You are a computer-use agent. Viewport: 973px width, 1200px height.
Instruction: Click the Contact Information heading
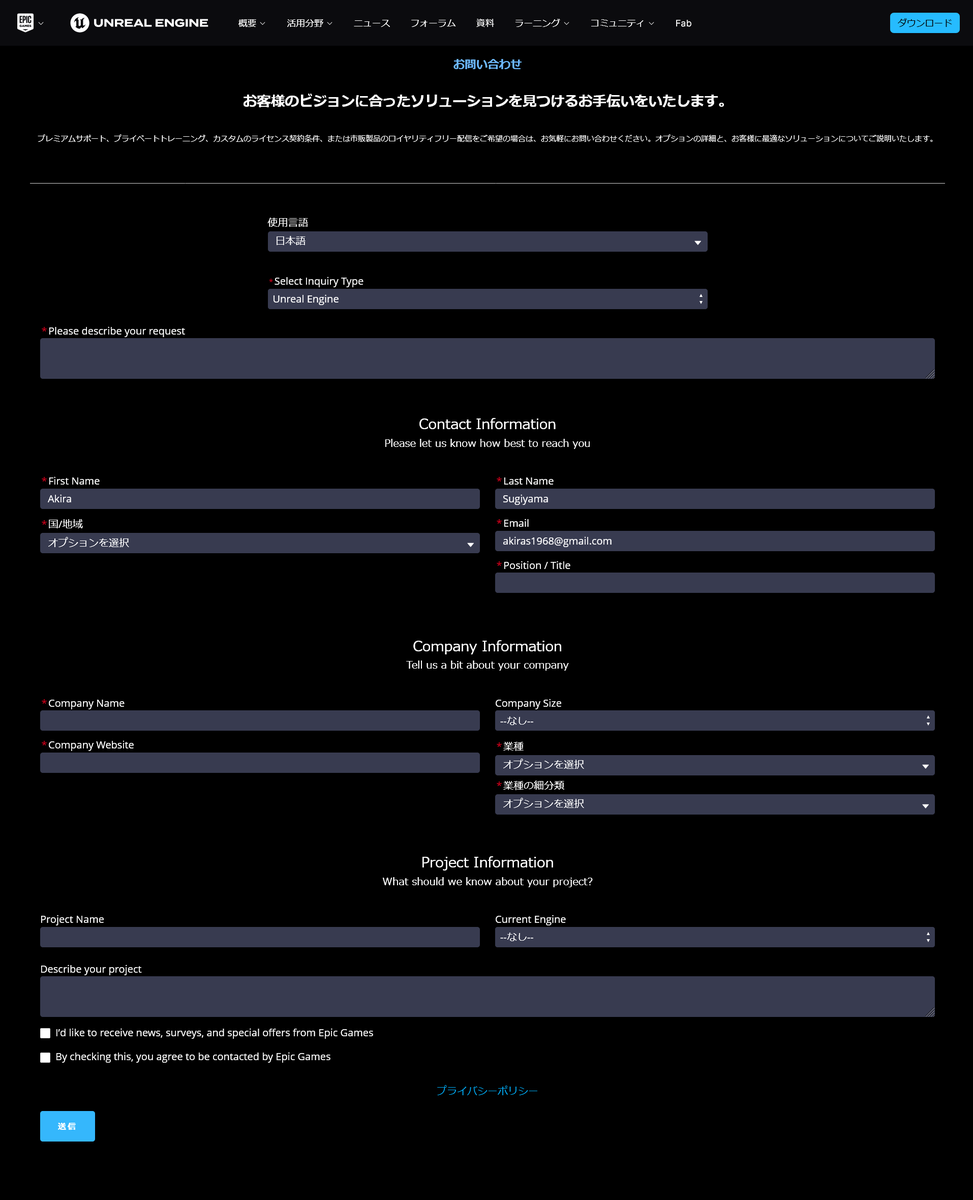[487, 424]
